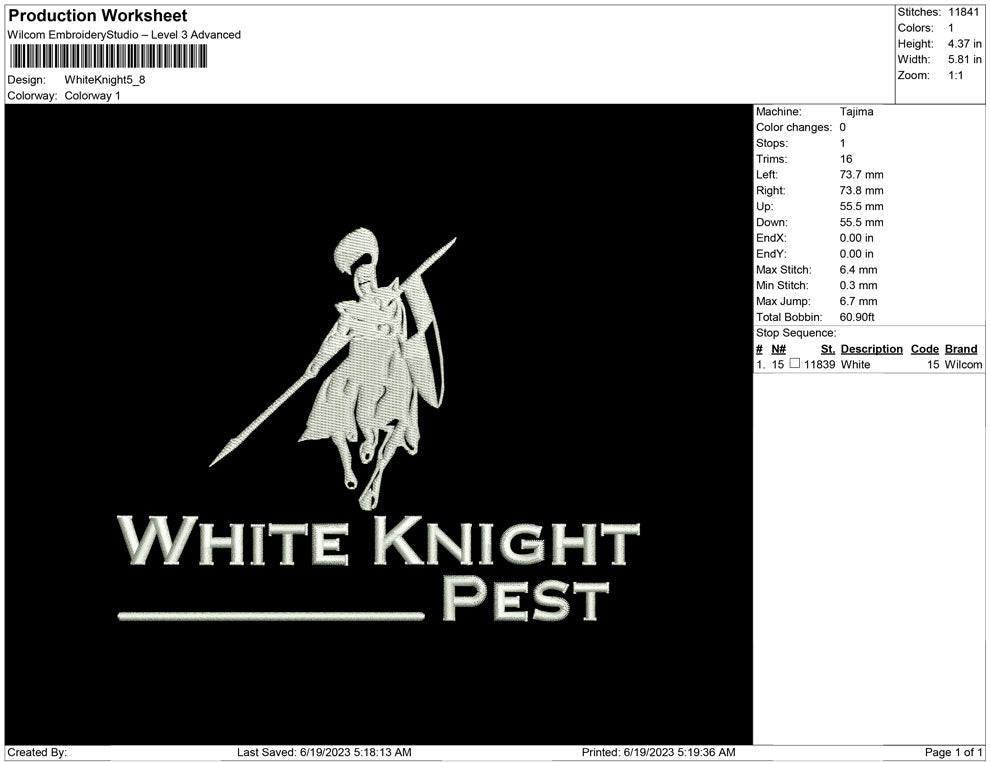Click the 'White' description cell
Screen dimensions: 990x762
(856, 364)
